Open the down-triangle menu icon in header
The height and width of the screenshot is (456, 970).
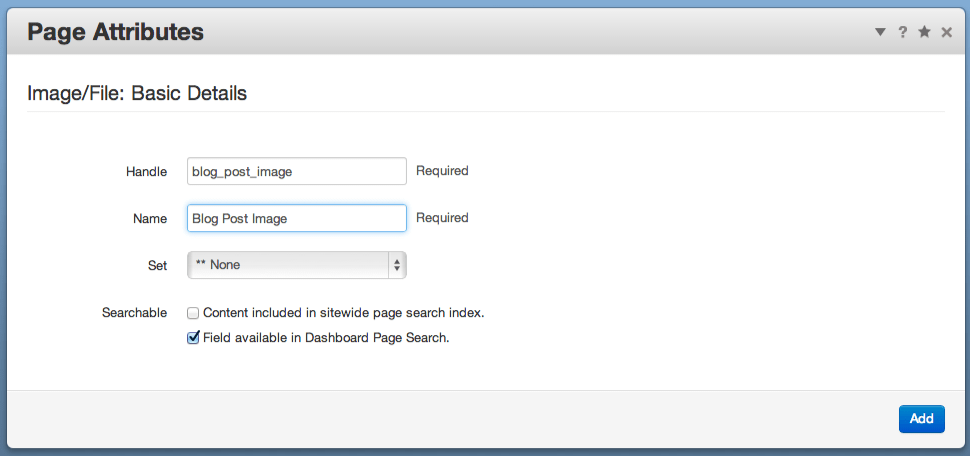880,32
